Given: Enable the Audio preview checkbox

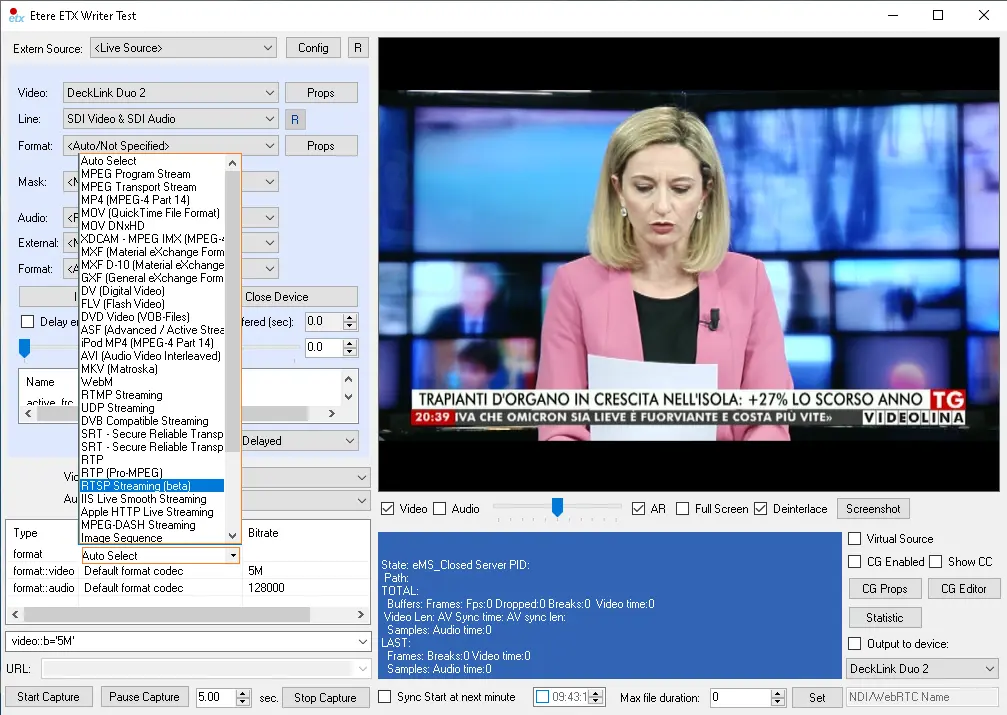Looking at the screenshot, I should [440, 509].
